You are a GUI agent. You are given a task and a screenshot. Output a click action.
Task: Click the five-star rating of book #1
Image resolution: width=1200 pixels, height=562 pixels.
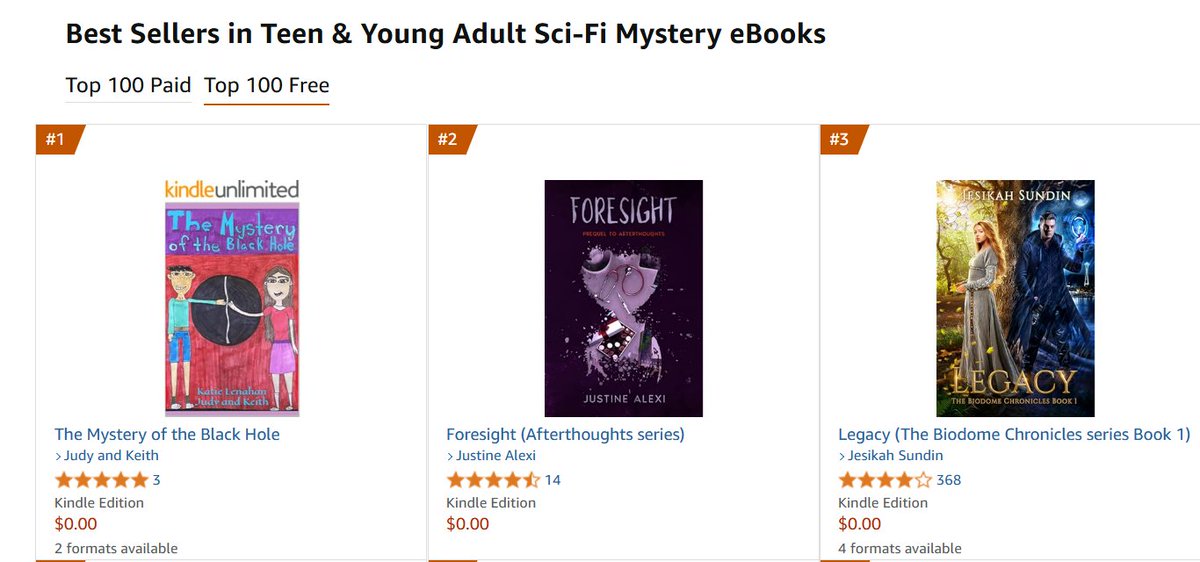point(101,480)
